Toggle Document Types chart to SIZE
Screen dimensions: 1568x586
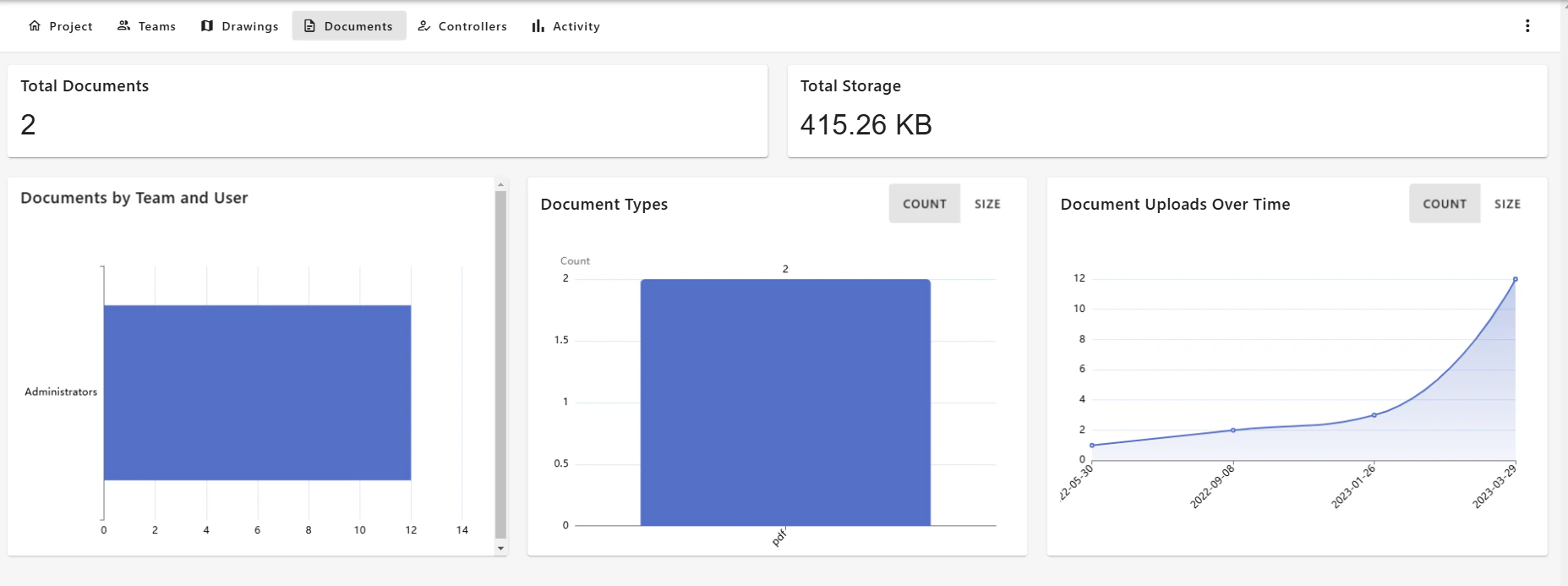(x=987, y=204)
